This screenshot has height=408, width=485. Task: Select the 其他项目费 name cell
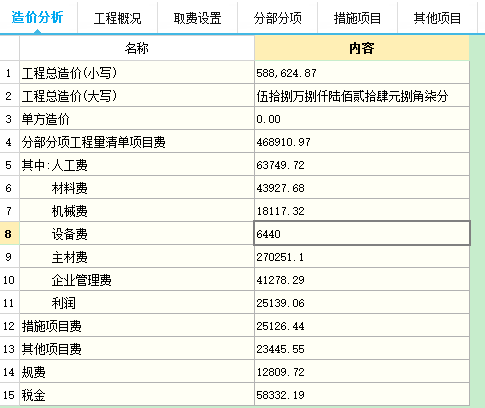pos(137,349)
